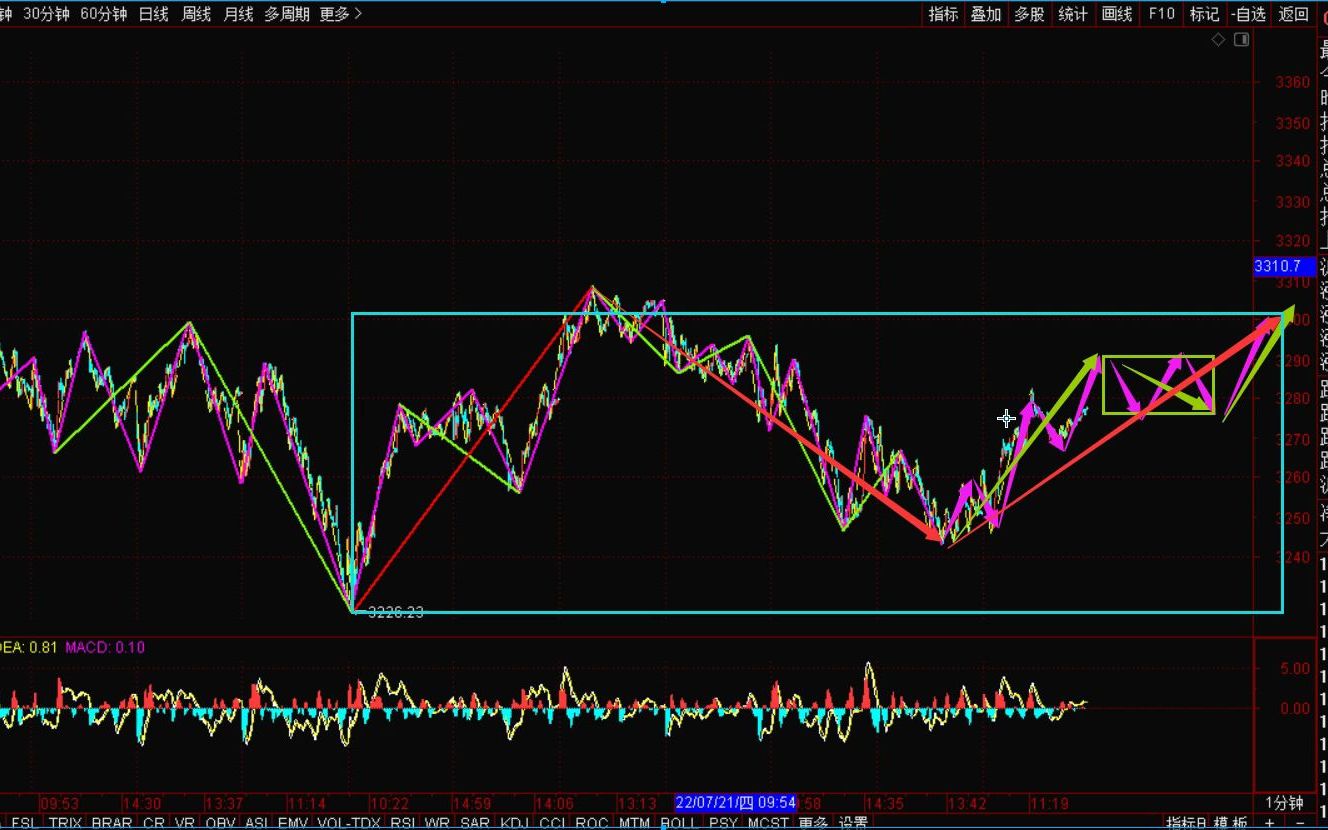The height and width of the screenshot is (830, 1328).
Task: Select the EMV indicator tab
Action: (x=292, y=823)
